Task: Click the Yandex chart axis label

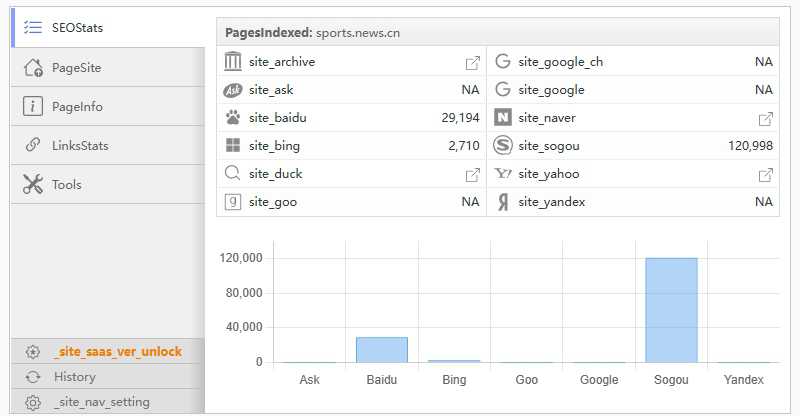Action: pos(743,380)
